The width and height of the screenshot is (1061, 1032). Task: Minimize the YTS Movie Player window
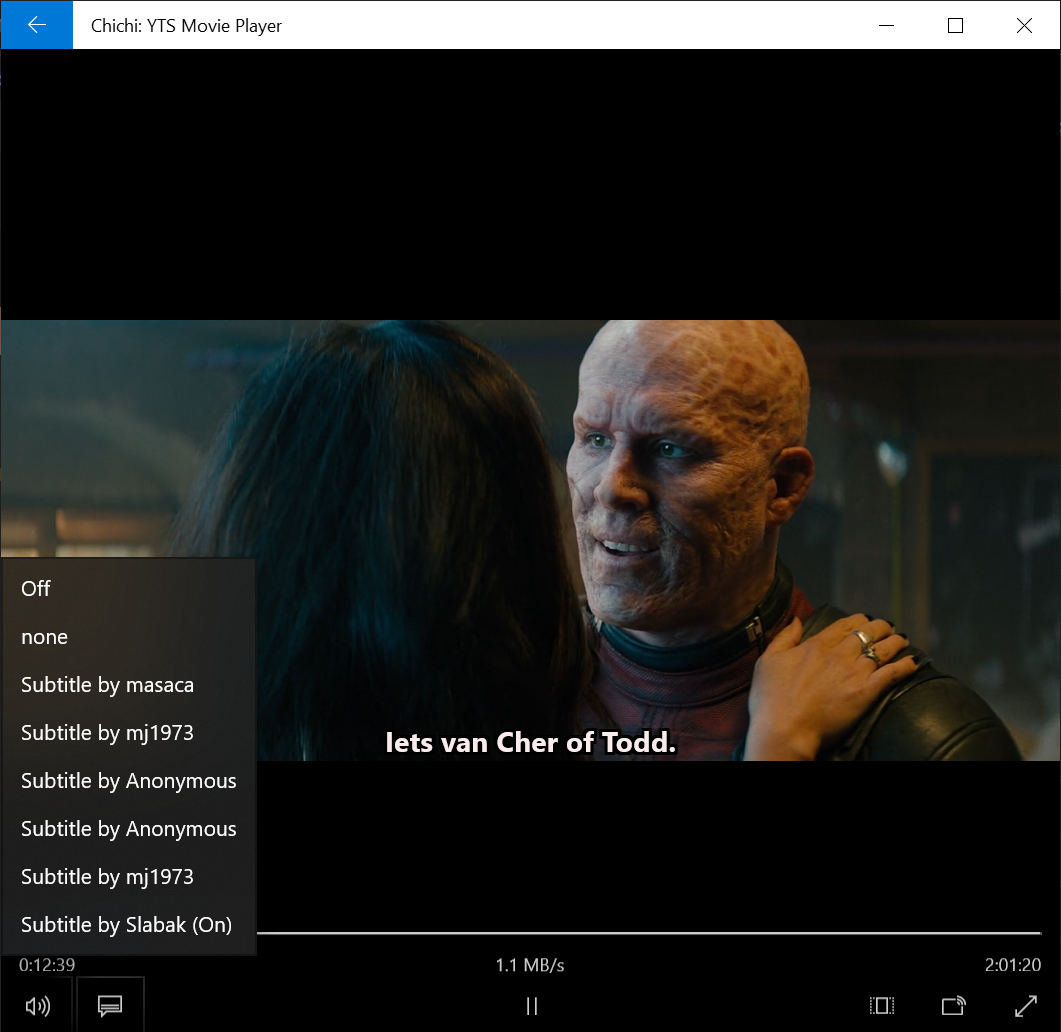(x=886, y=25)
